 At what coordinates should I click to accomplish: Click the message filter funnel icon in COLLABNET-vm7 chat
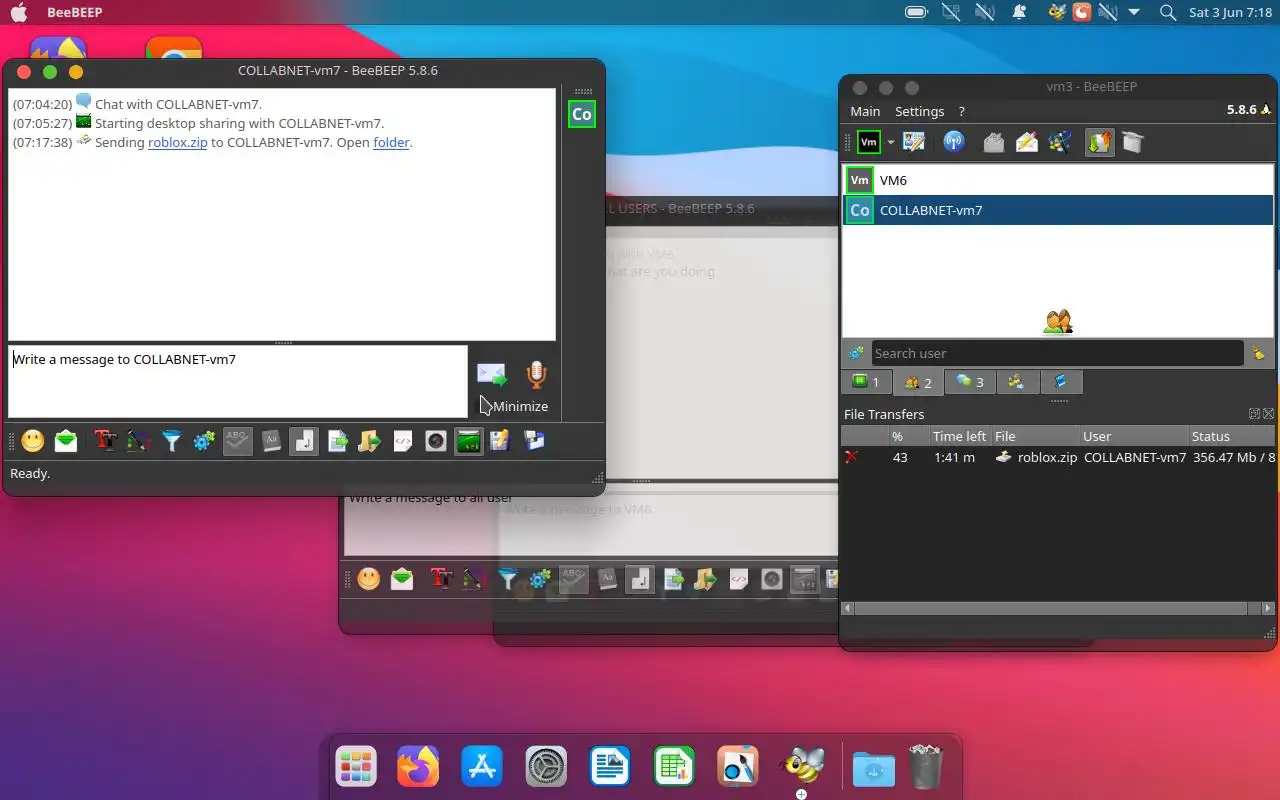pyautogui.click(x=172, y=441)
